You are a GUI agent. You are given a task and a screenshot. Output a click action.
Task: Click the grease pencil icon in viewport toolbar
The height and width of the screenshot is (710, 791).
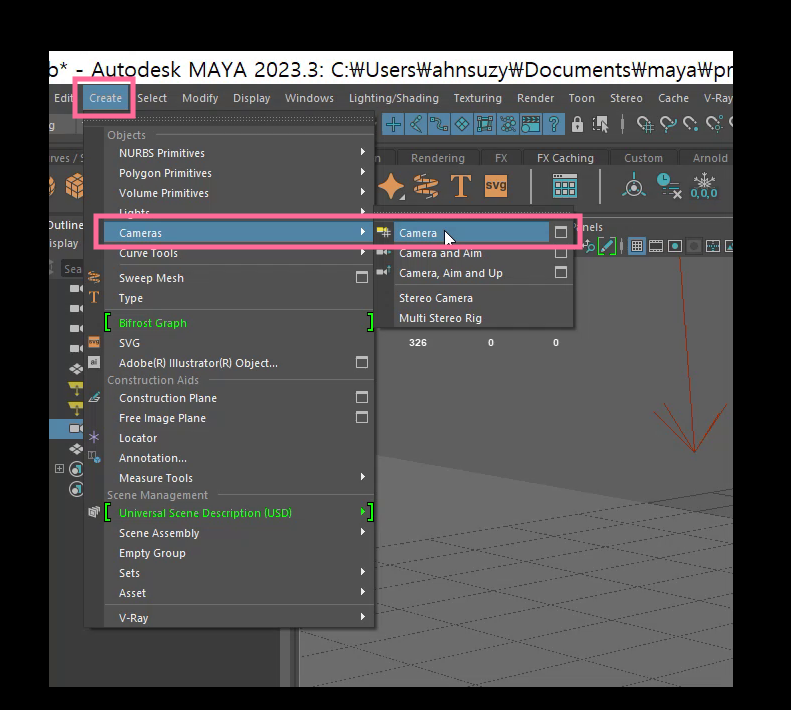pyautogui.click(x=607, y=246)
